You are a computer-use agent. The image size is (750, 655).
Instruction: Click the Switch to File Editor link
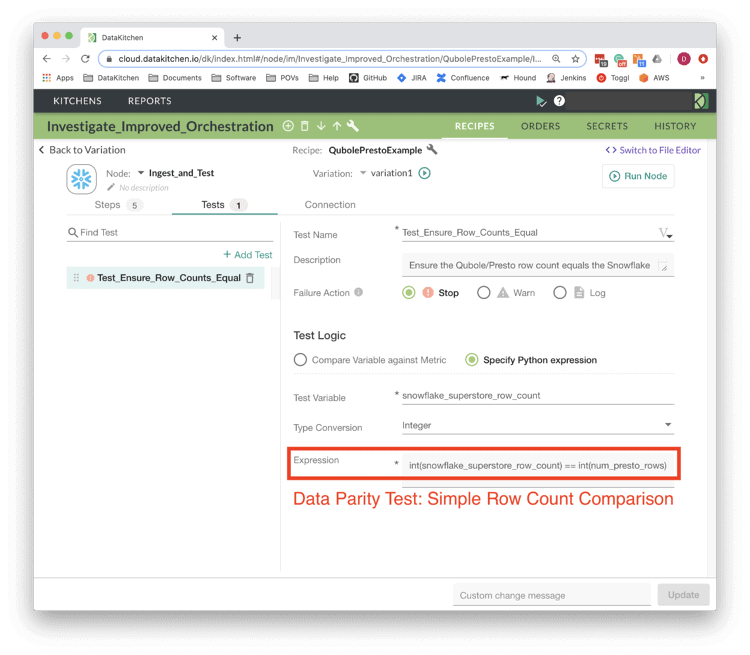[x=653, y=150]
